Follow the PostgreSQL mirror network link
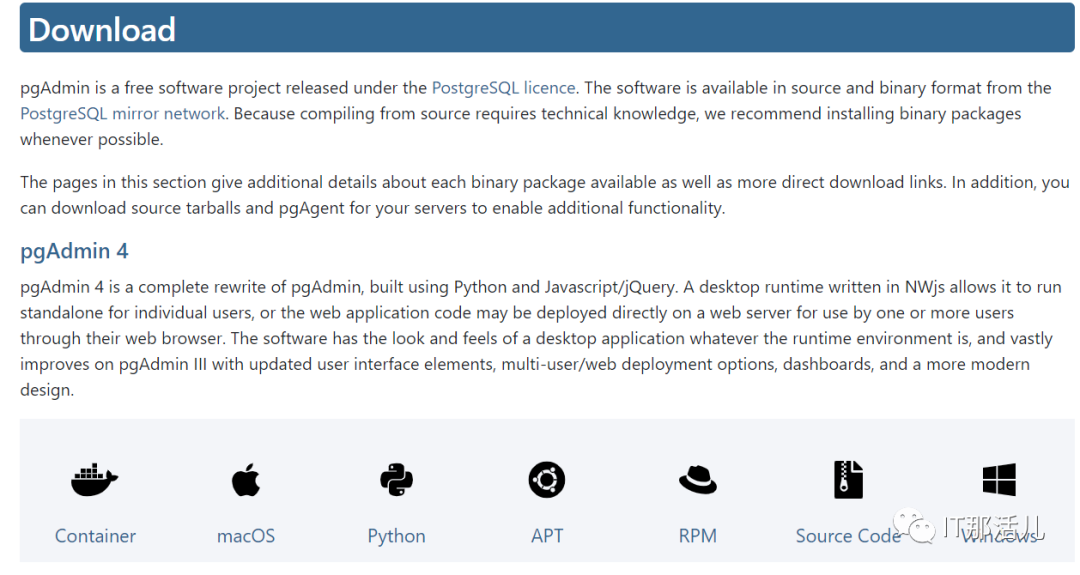Image resolution: width=1080 pixels, height=575 pixels. tap(122, 114)
